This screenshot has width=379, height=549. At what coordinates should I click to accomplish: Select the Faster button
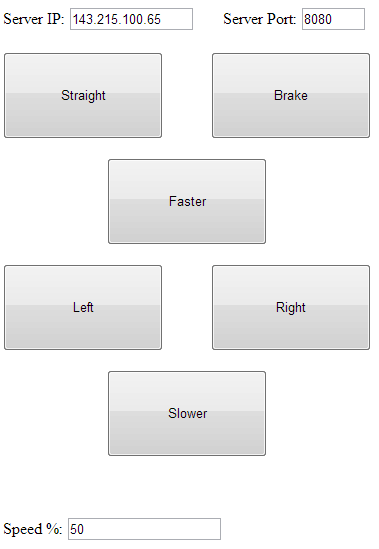pos(187,201)
